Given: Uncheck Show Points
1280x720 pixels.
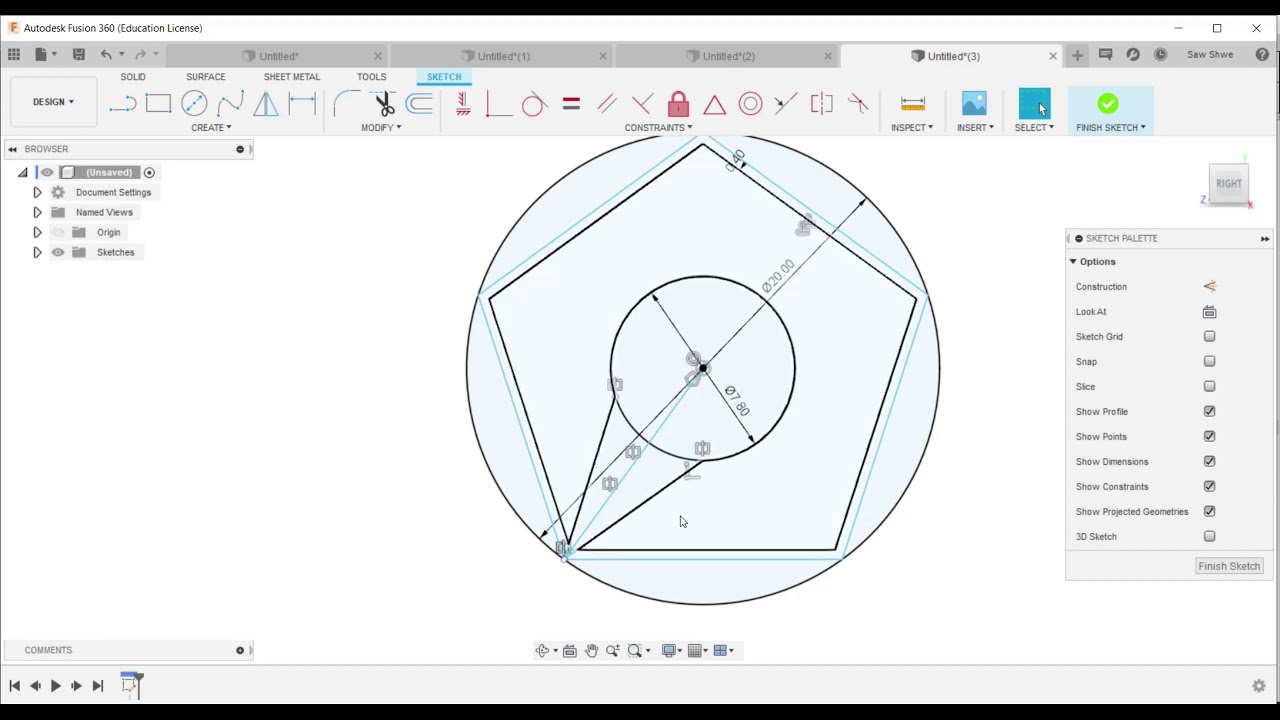Looking at the screenshot, I should tap(1209, 437).
